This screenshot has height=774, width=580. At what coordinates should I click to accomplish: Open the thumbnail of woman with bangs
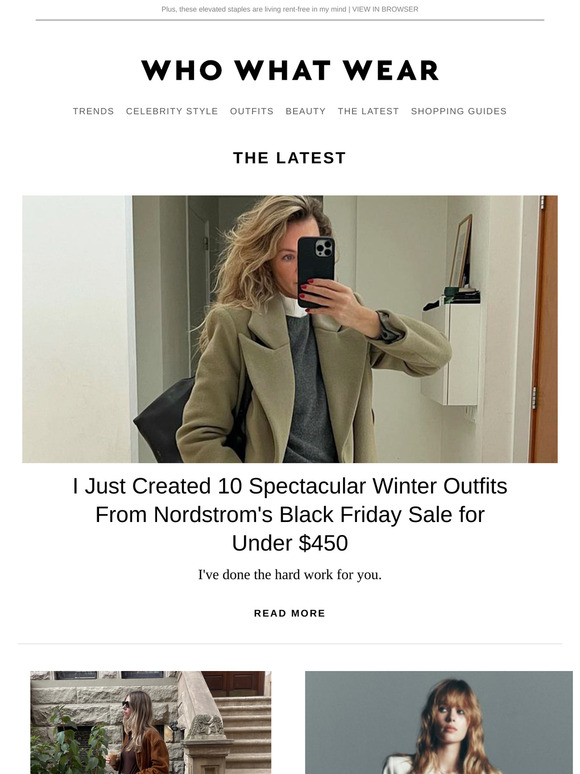[x=439, y=722]
